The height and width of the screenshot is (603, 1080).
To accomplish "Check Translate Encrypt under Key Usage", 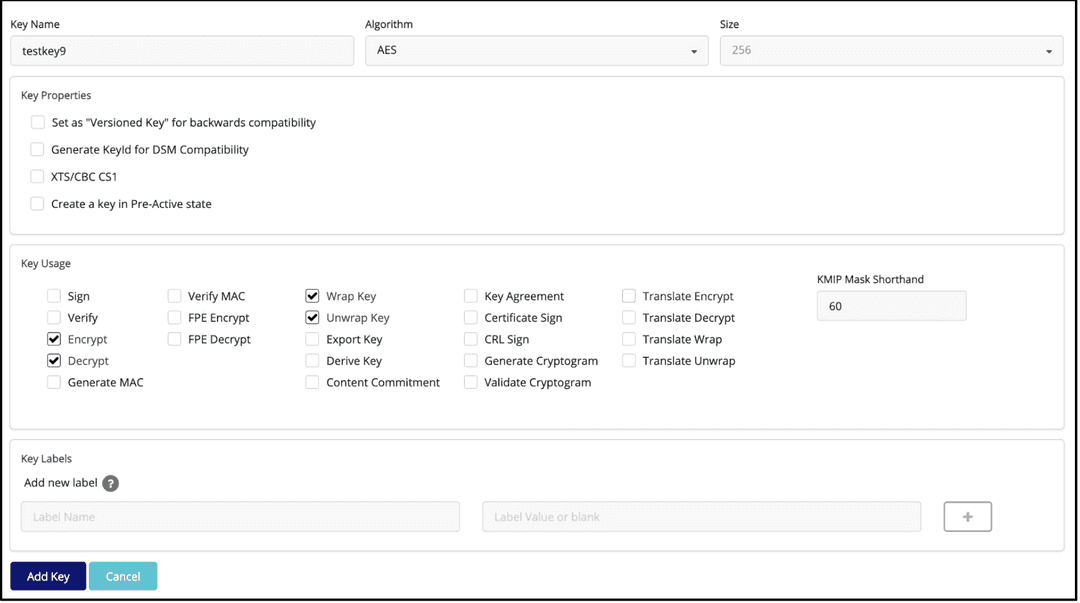I will point(628,296).
